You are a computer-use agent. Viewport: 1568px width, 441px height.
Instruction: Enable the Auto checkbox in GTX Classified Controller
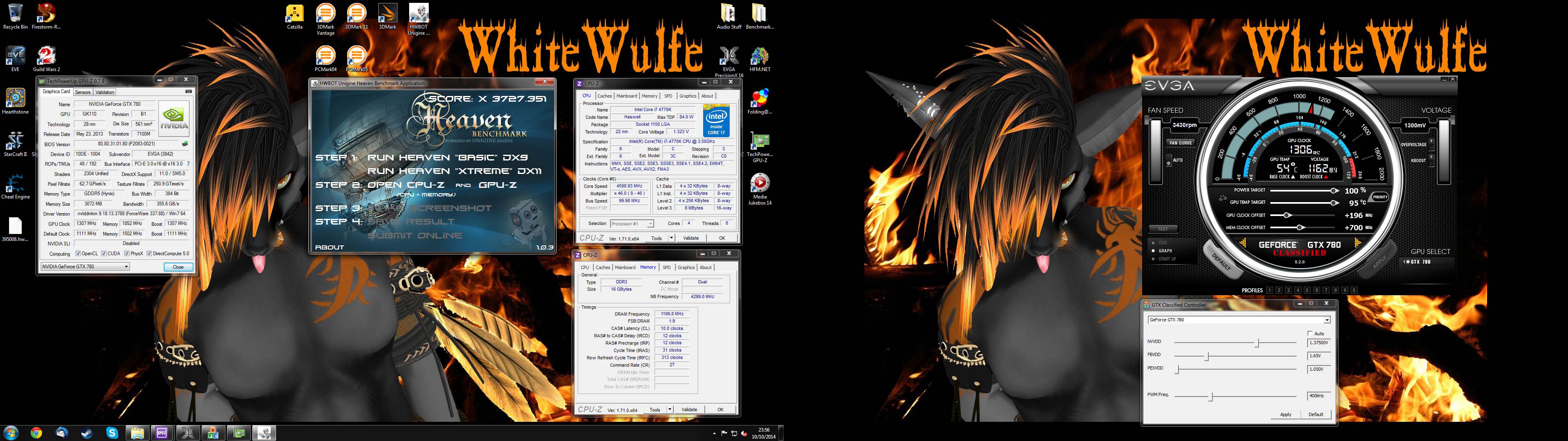[1310, 333]
